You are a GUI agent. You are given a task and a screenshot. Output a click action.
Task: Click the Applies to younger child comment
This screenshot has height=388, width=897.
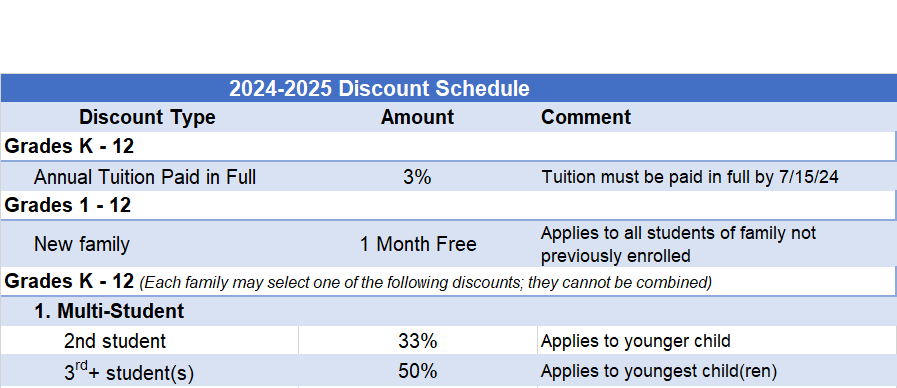point(636,341)
